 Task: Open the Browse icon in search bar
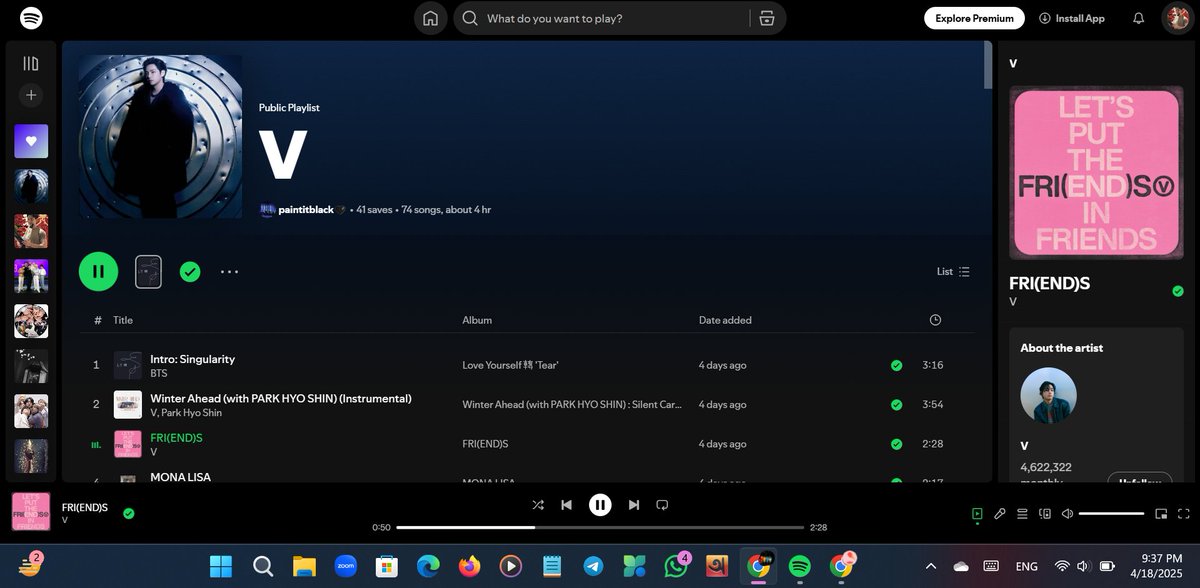767,18
